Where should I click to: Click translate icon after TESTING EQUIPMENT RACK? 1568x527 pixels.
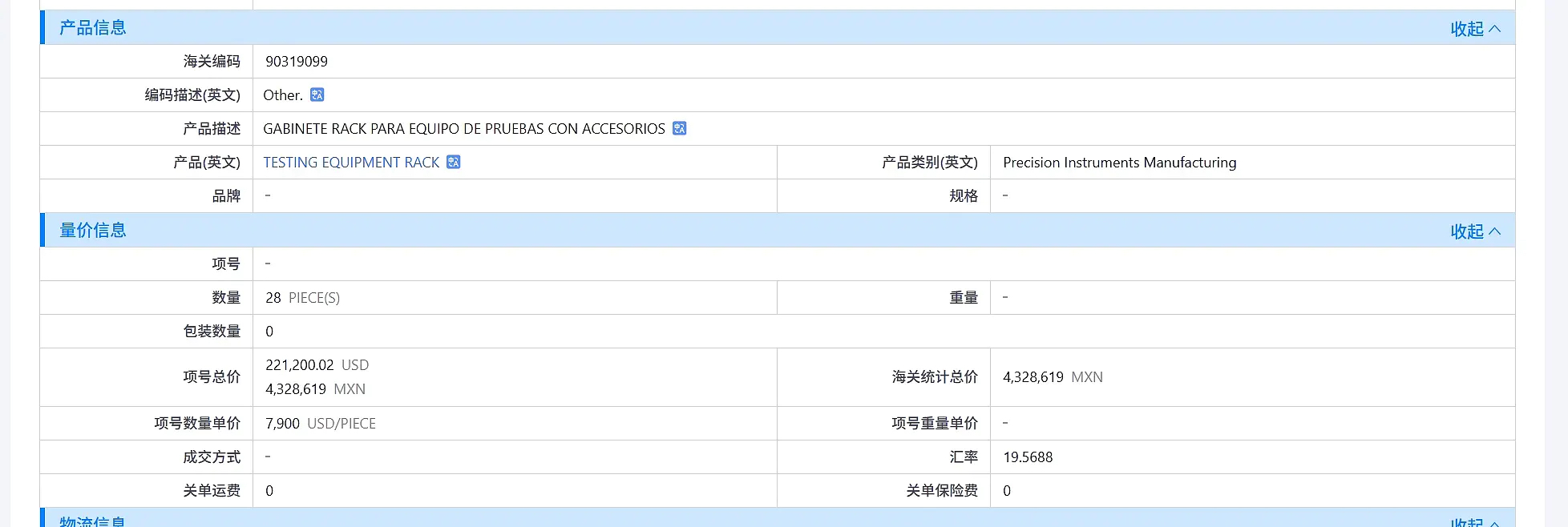tap(454, 162)
